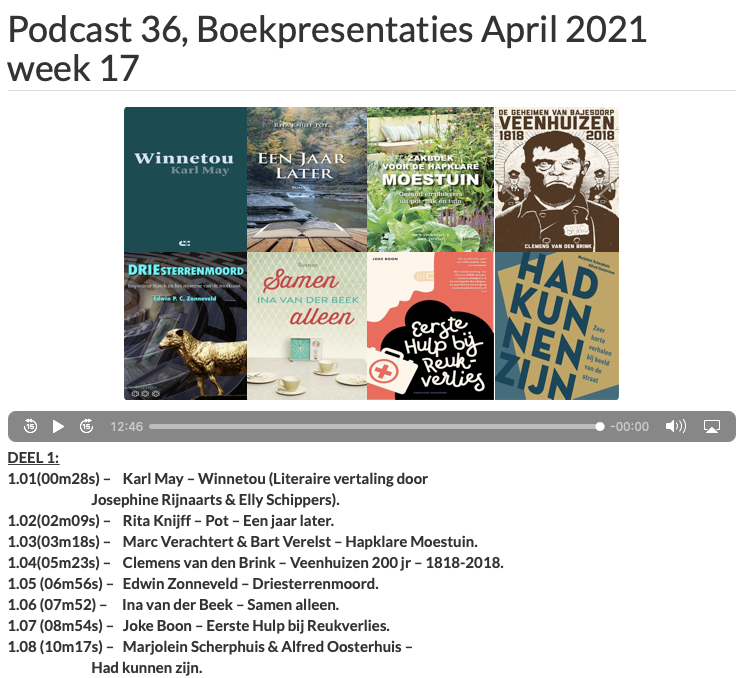
Task: Select the Hapklare Moestuin book cover
Action: coord(430,179)
